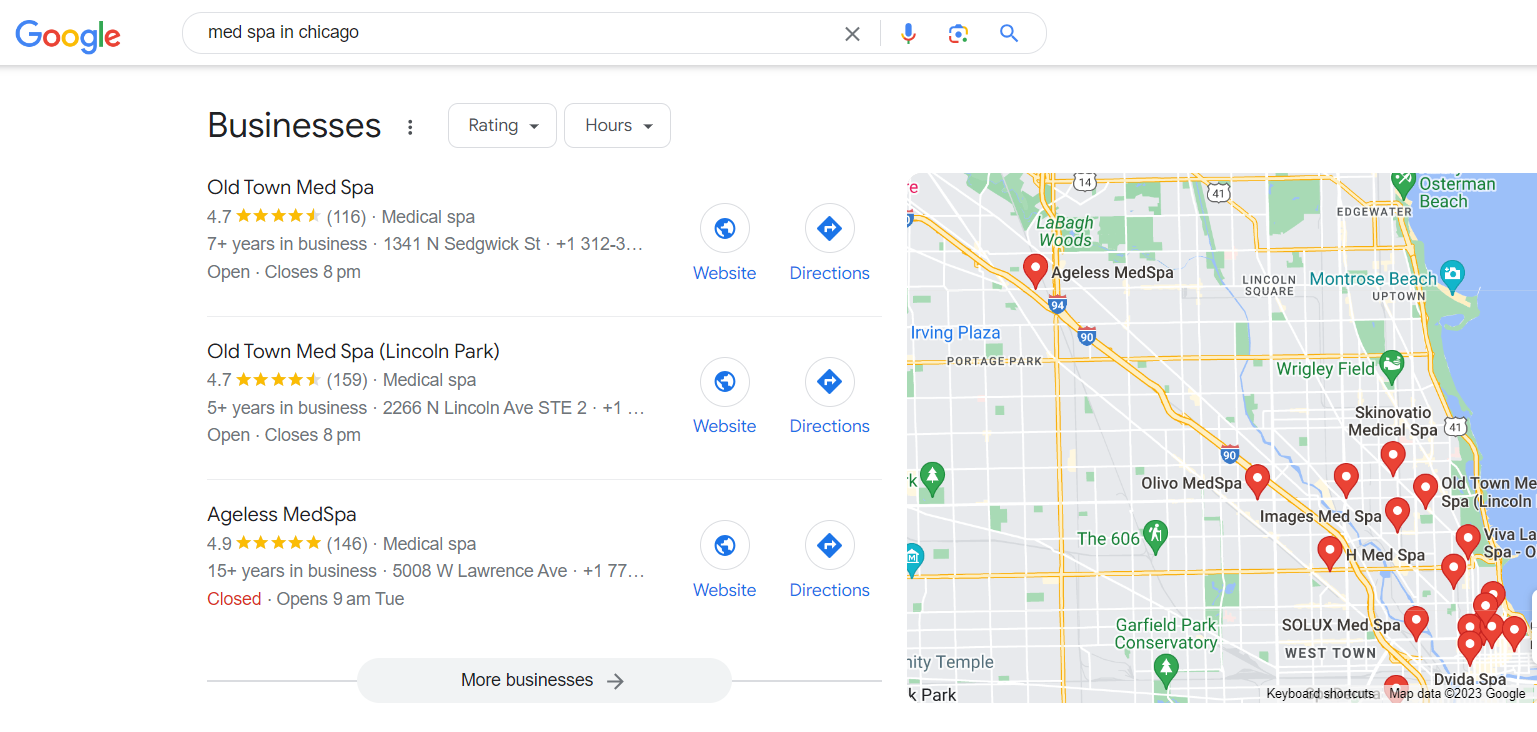This screenshot has height=732, width=1537.
Task: Open the Businesses more options menu
Action: tap(409, 127)
